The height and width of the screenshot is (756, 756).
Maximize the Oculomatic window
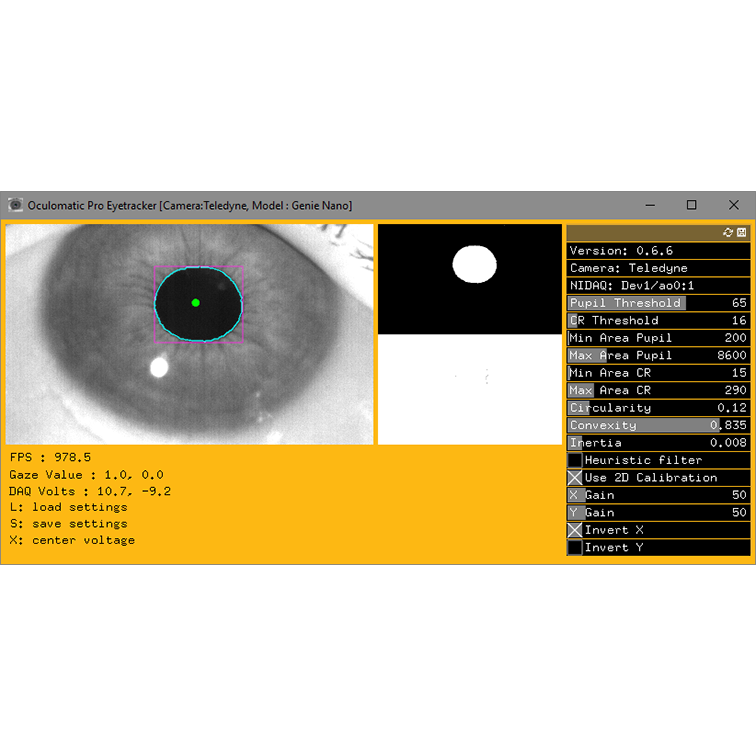pyautogui.click(x=691, y=205)
